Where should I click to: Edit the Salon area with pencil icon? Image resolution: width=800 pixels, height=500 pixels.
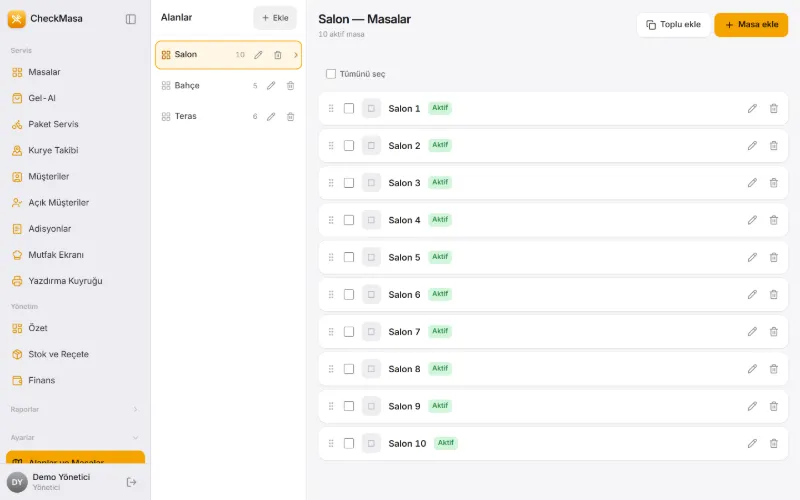[258, 55]
